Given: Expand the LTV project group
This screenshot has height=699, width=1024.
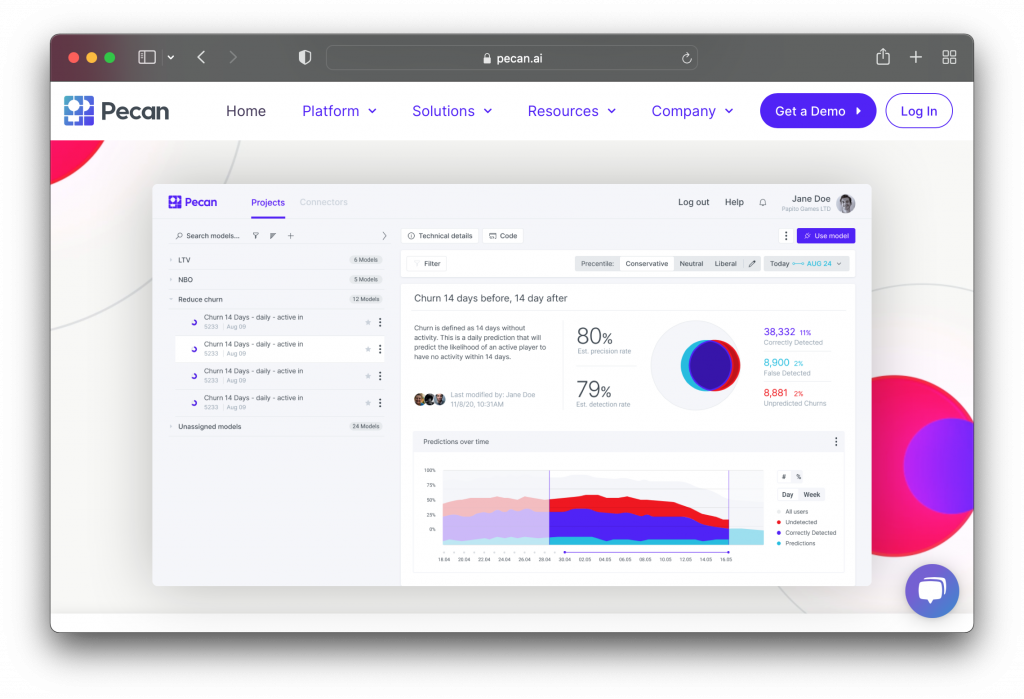Looking at the screenshot, I should (x=171, y=260).
